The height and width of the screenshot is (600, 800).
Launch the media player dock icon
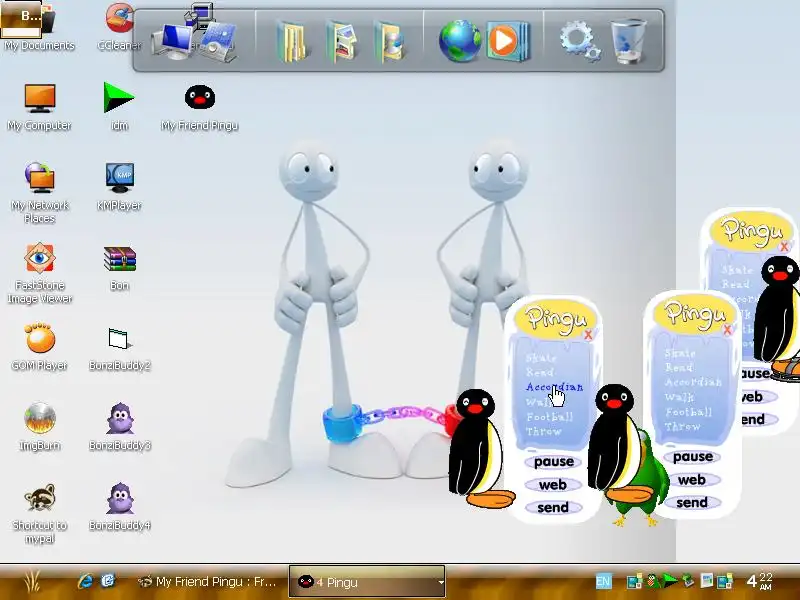[507, 41]
